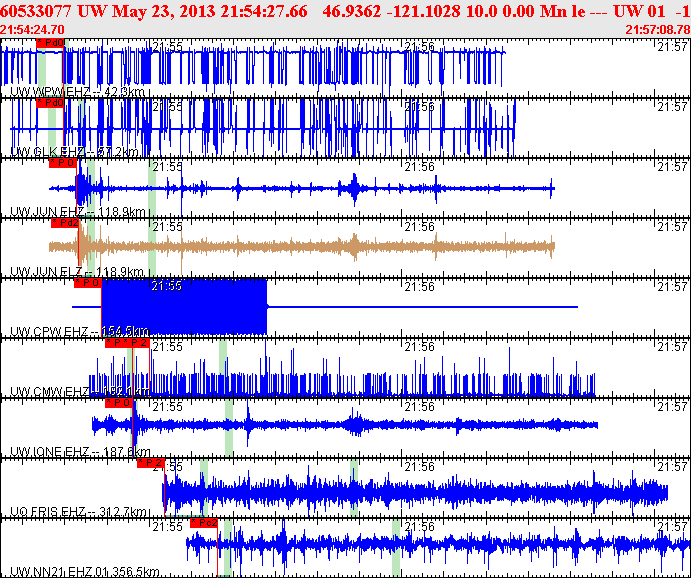Click the 21:57 time label in WPW row
691x578 pixels.
(x=672, y=47)
